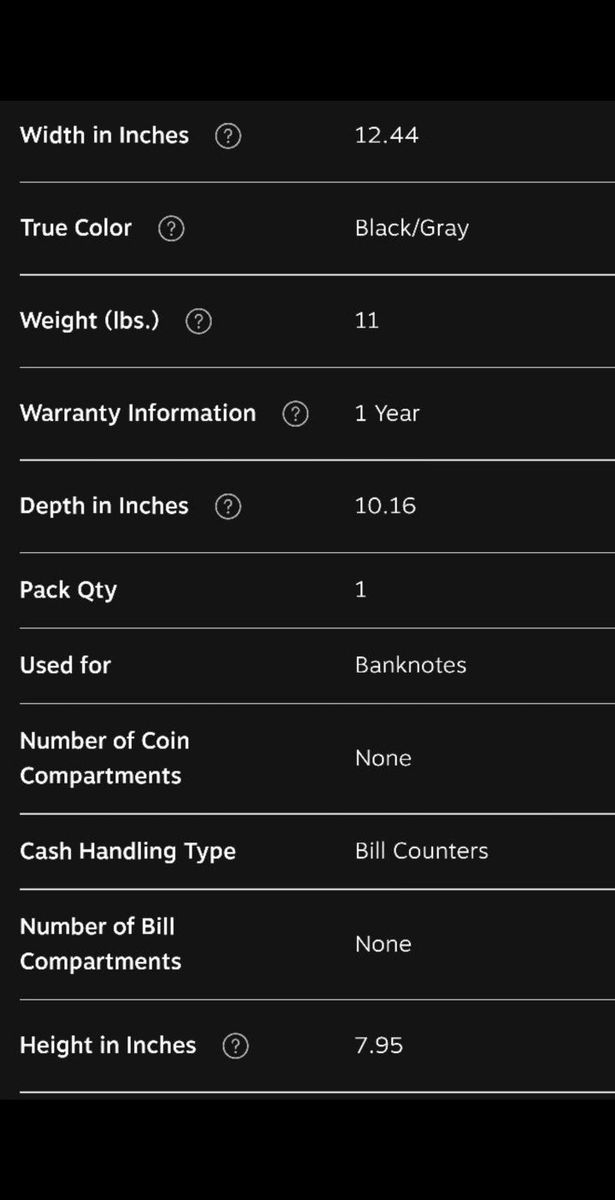
Task: Open the True Color help tooltip icon
Action: [172, 229]
